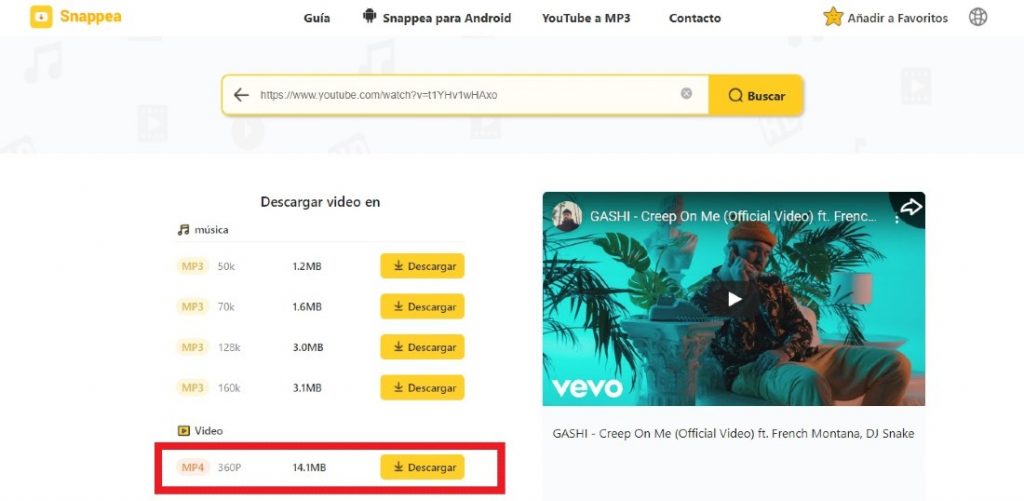Click the back arrow in search bar
Screen dimensions: 1024x501
click(241, 95)
